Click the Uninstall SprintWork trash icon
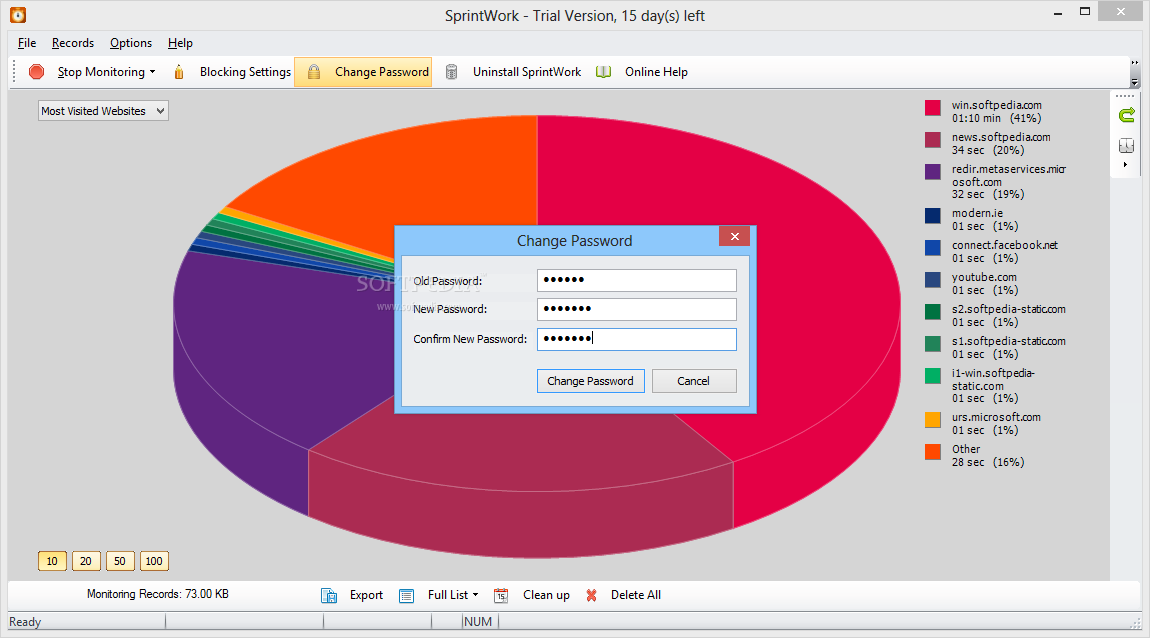This screenshot has width=1150, height=638. pos(452,72)
